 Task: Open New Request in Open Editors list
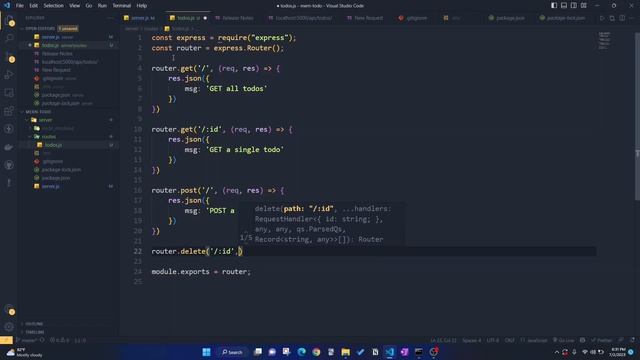coord(56,70)
